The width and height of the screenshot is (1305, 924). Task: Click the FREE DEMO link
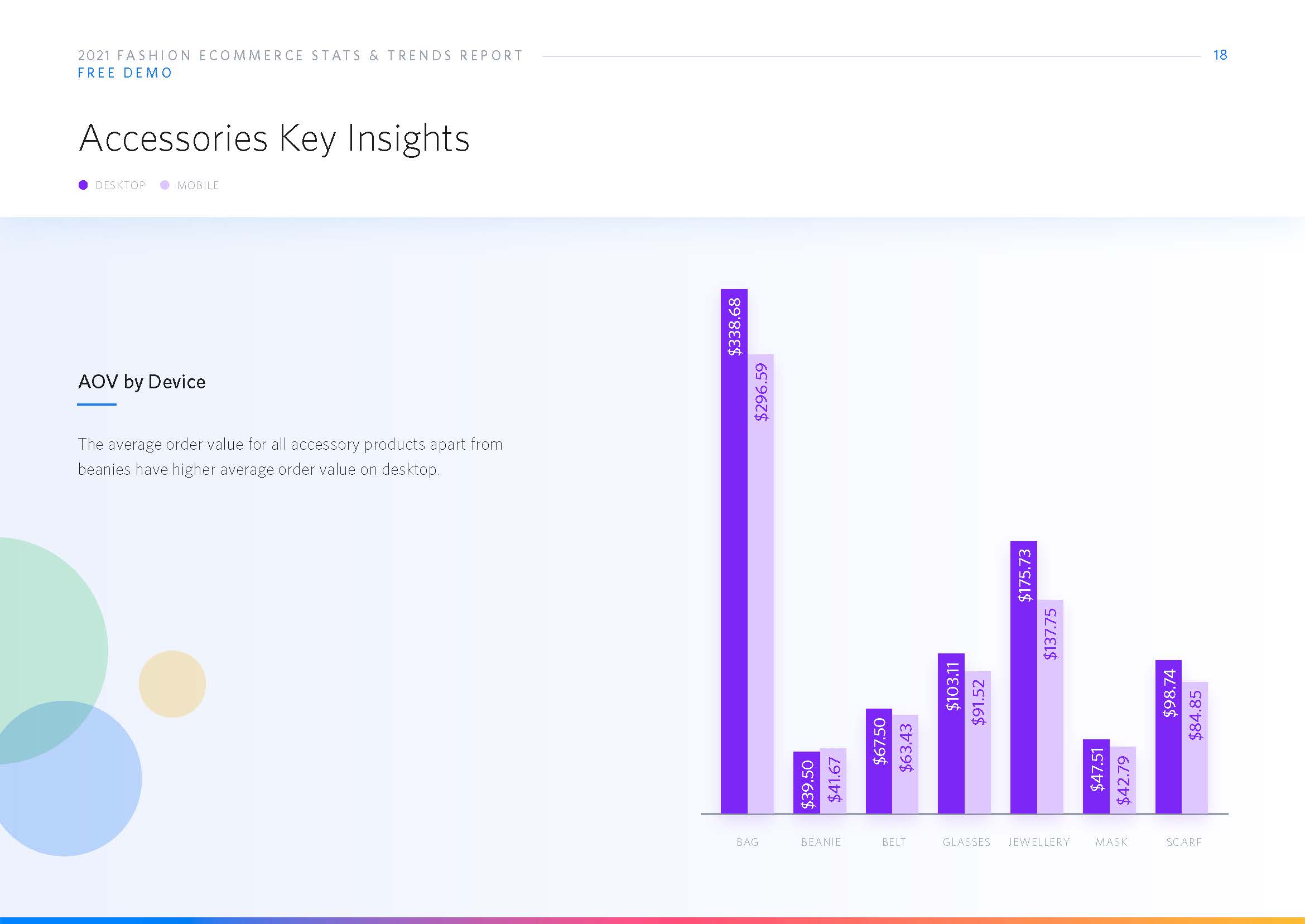(124, 73)
